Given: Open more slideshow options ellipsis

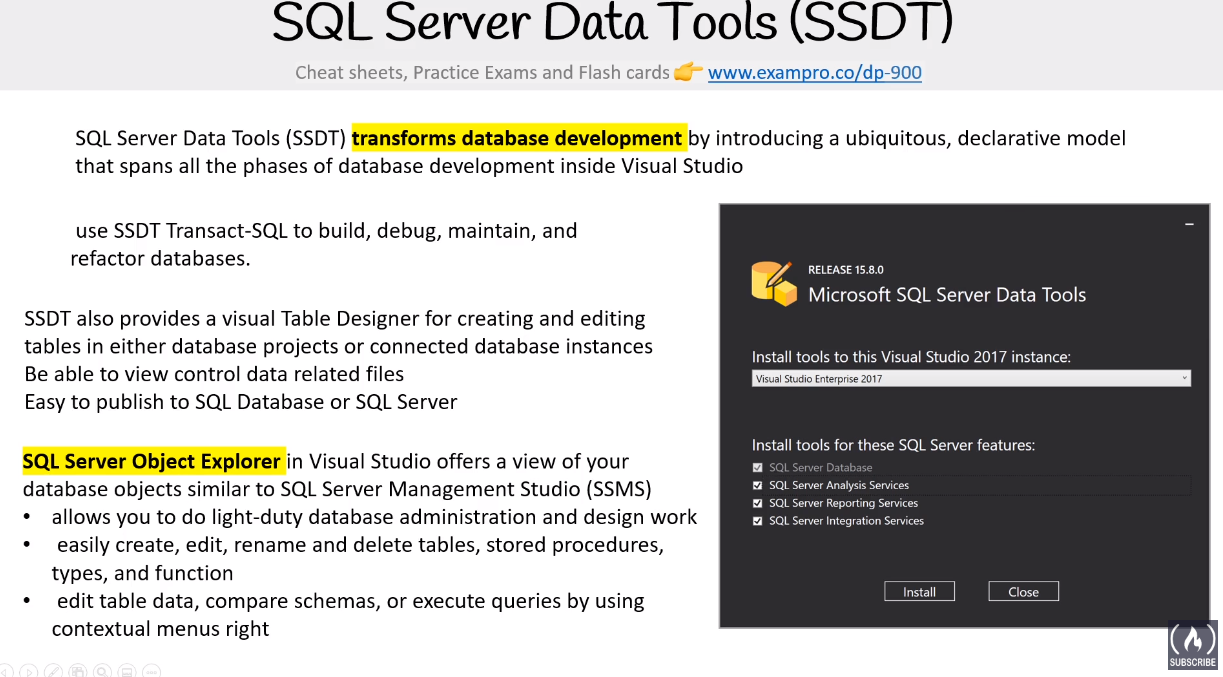Looking at the screenshot, I should point(151,671).
